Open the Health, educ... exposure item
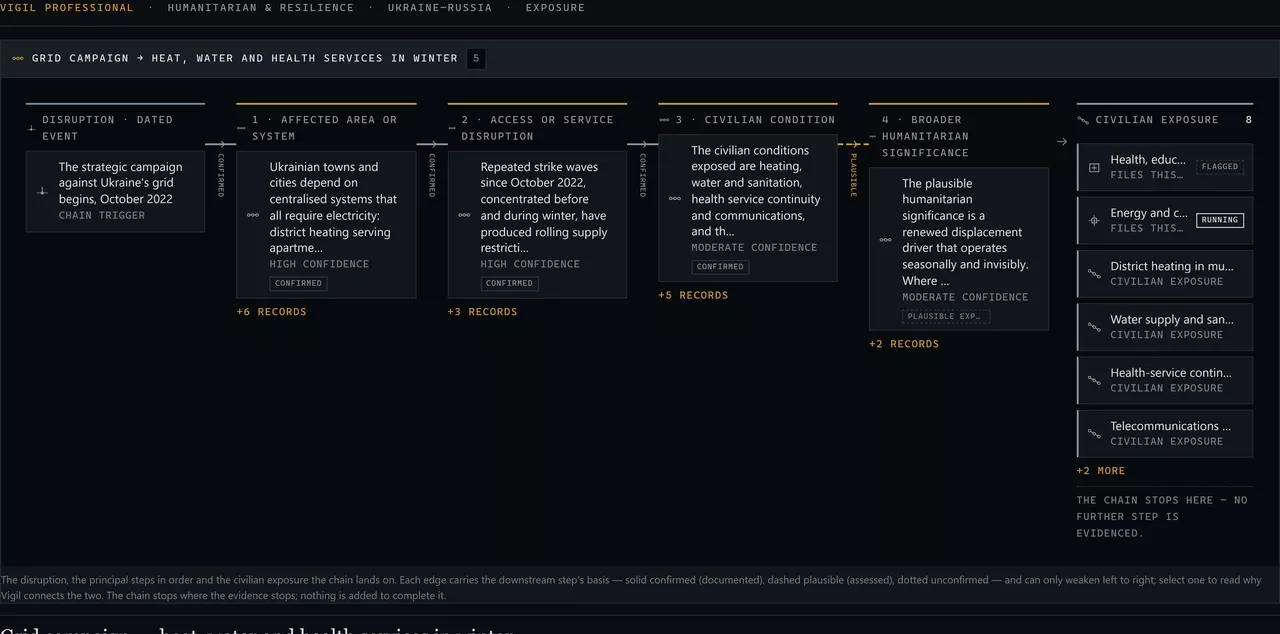 (x=1165, y=167)
